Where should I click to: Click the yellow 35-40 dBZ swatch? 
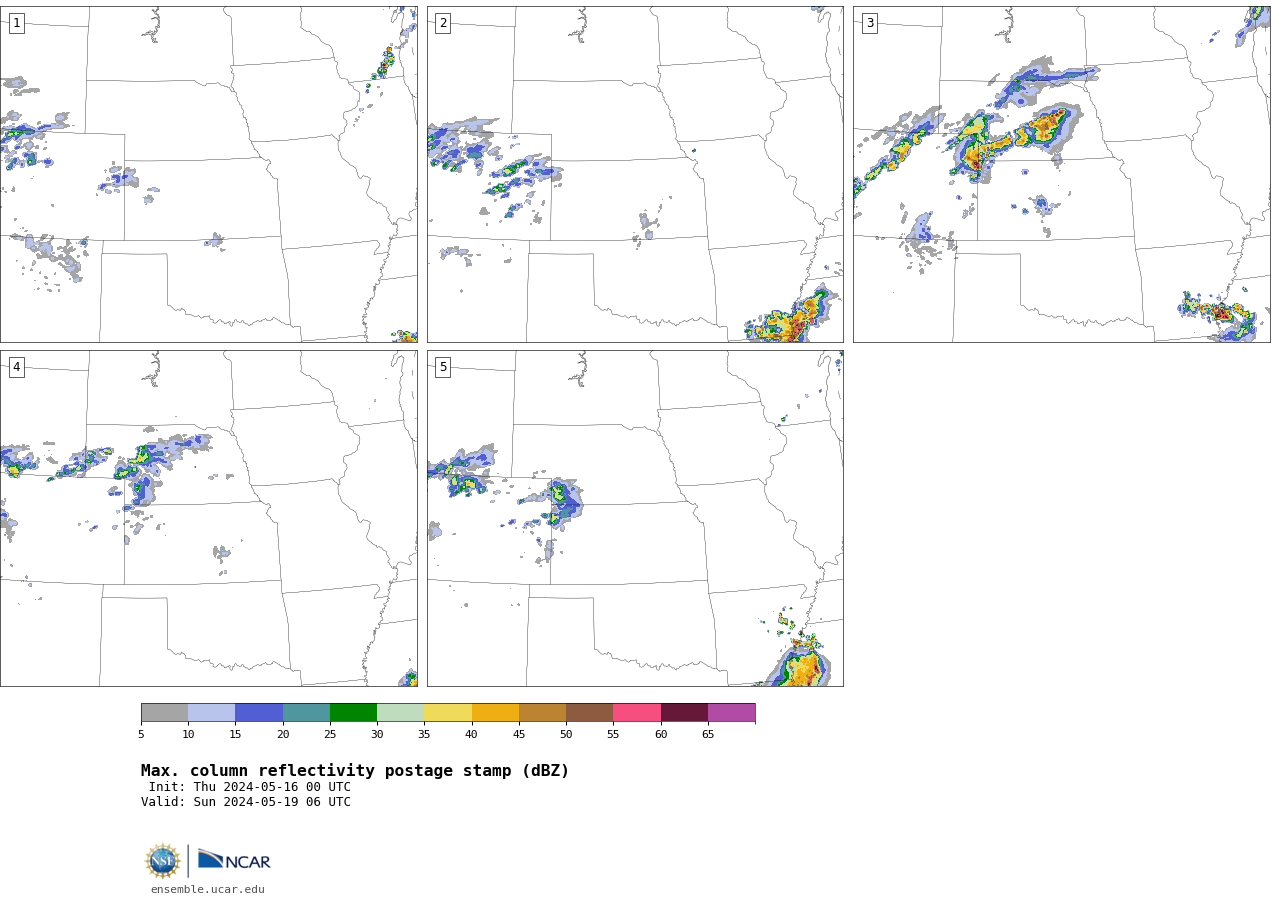tap(448, 713)
